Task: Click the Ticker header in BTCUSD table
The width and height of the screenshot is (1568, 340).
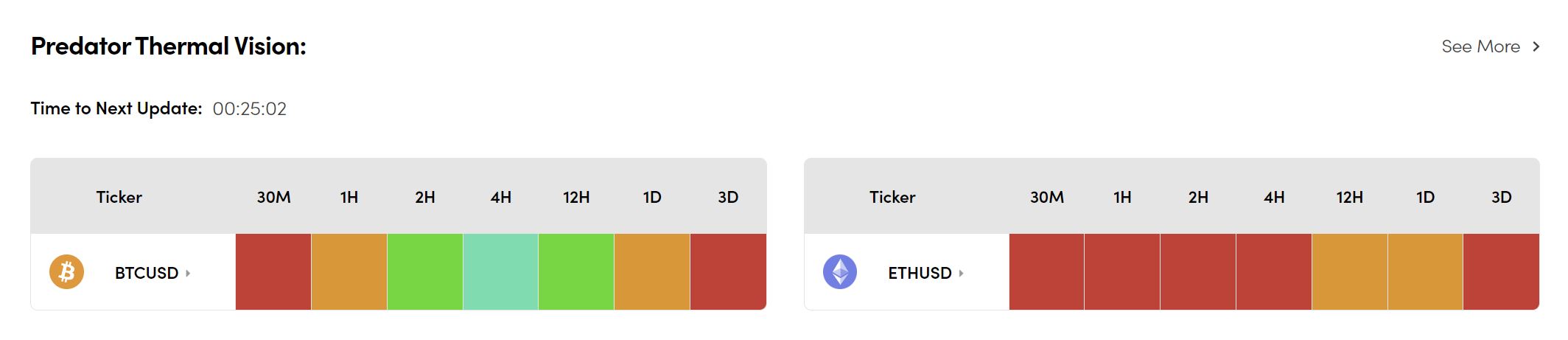Action: tap(119, 197)
